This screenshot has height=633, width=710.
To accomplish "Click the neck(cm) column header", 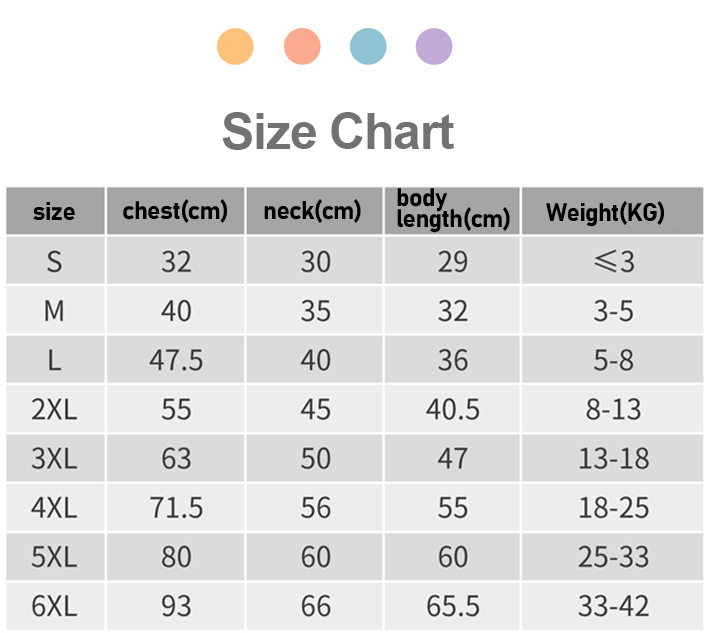I will (x=312, y=212).
